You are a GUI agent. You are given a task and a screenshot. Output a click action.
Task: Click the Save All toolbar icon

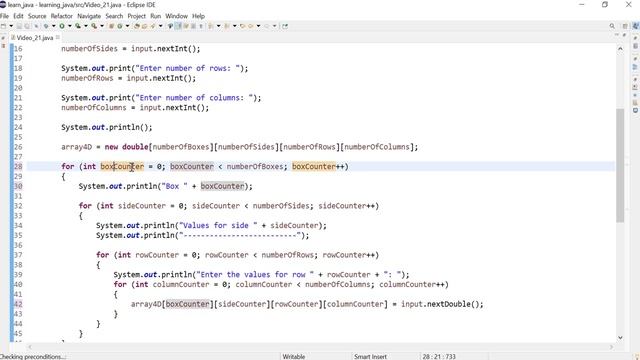27,26
